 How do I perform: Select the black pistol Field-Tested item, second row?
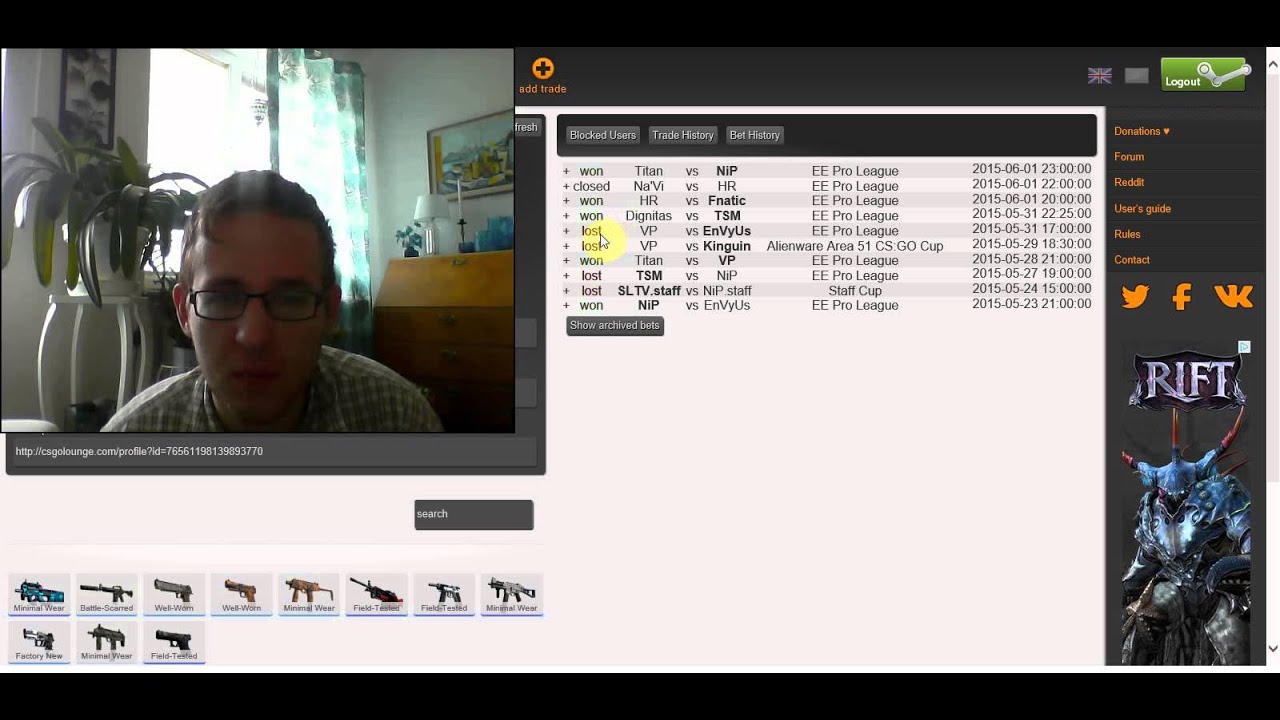[174, 642]
